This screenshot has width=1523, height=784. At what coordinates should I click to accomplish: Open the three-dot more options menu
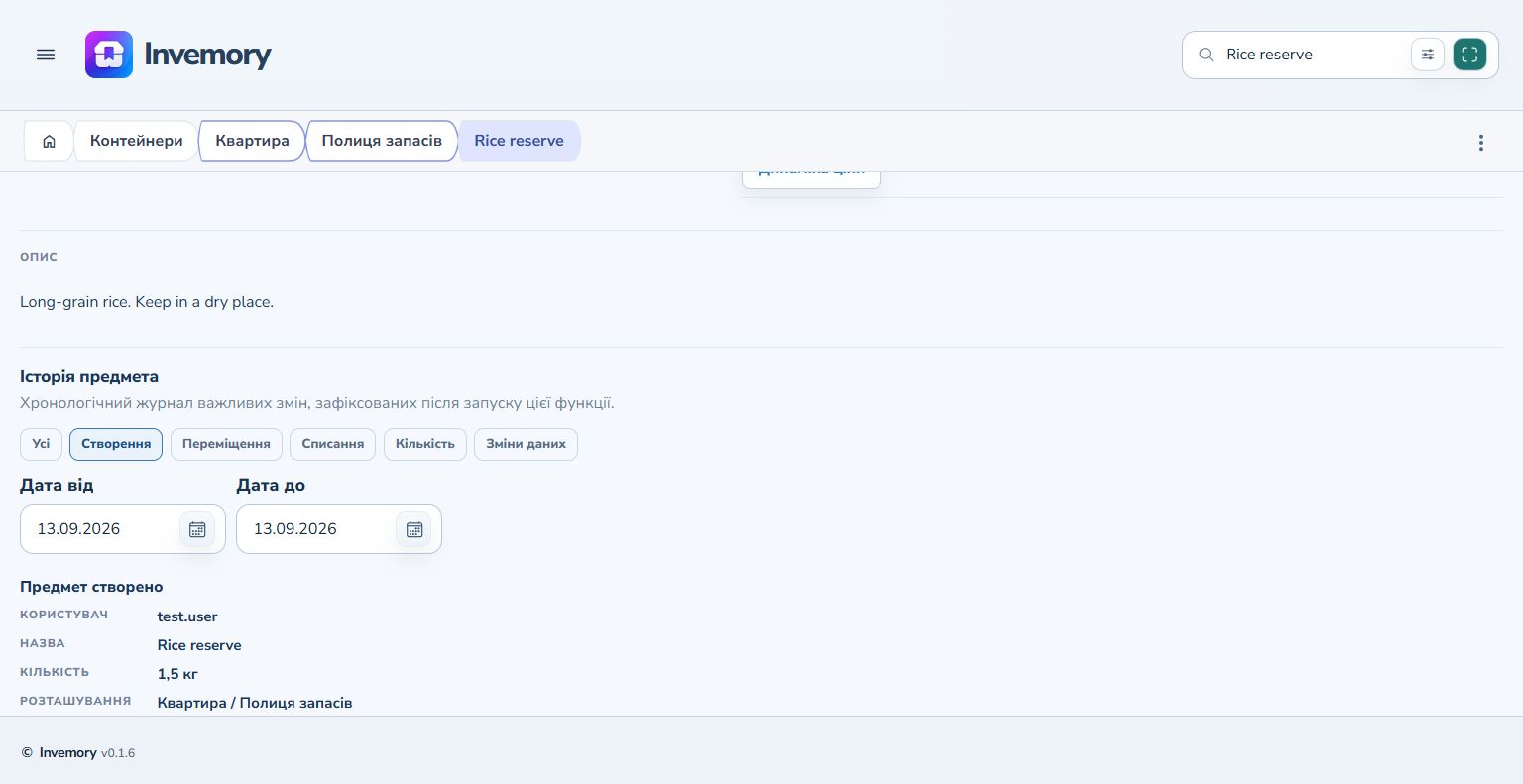(x=1481, y=143)
